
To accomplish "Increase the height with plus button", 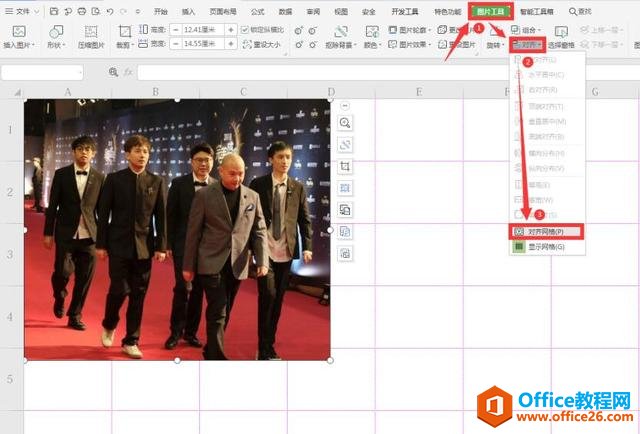I will tap(231, 29).
